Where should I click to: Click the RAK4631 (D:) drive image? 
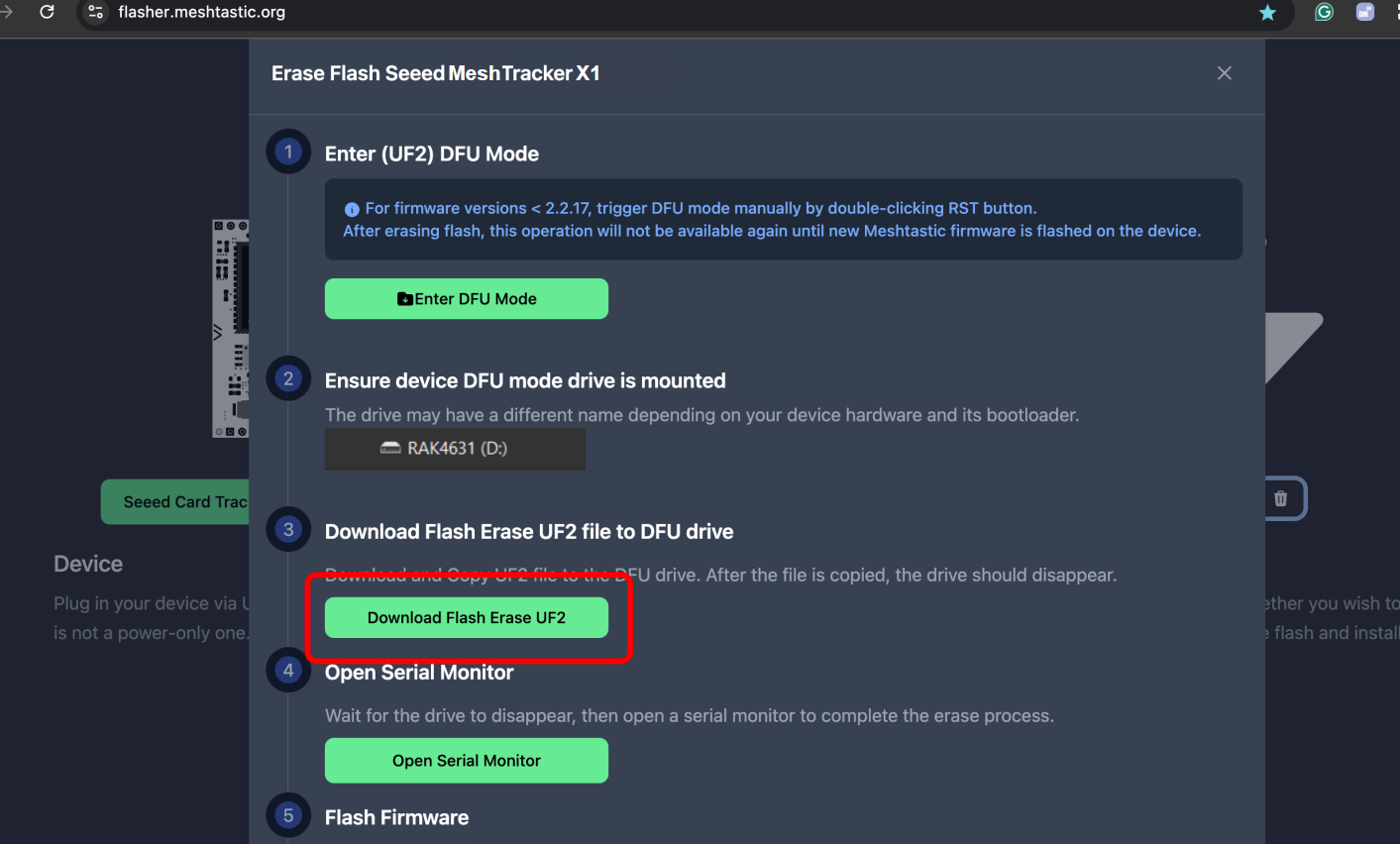coord(456,449)
